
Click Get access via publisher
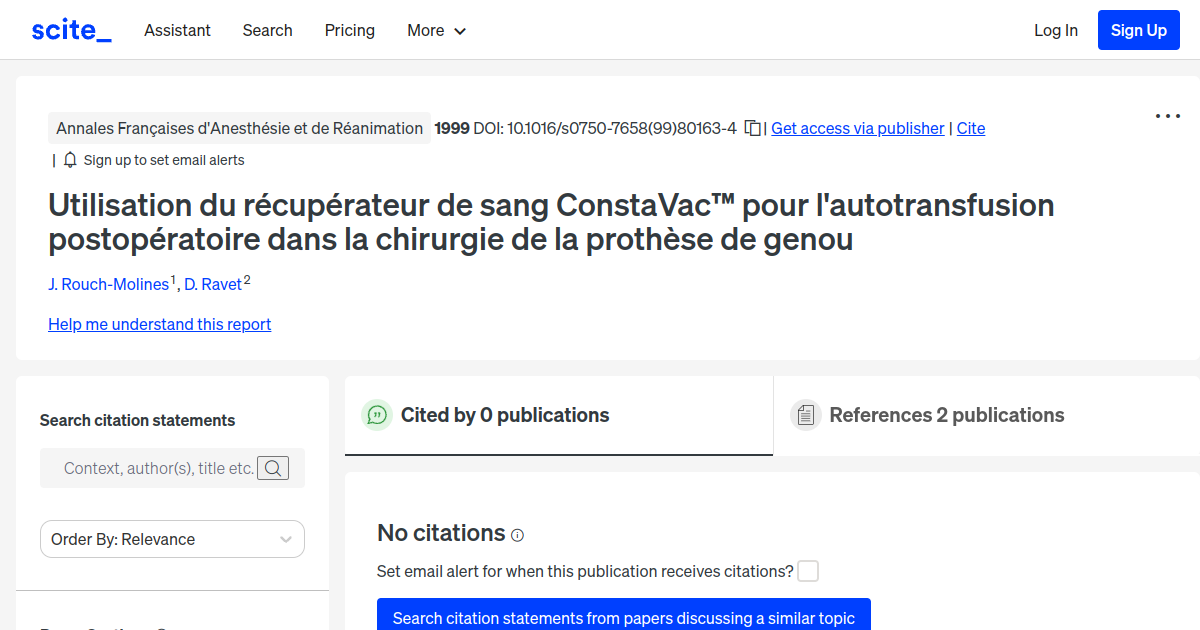coord(857,128)
